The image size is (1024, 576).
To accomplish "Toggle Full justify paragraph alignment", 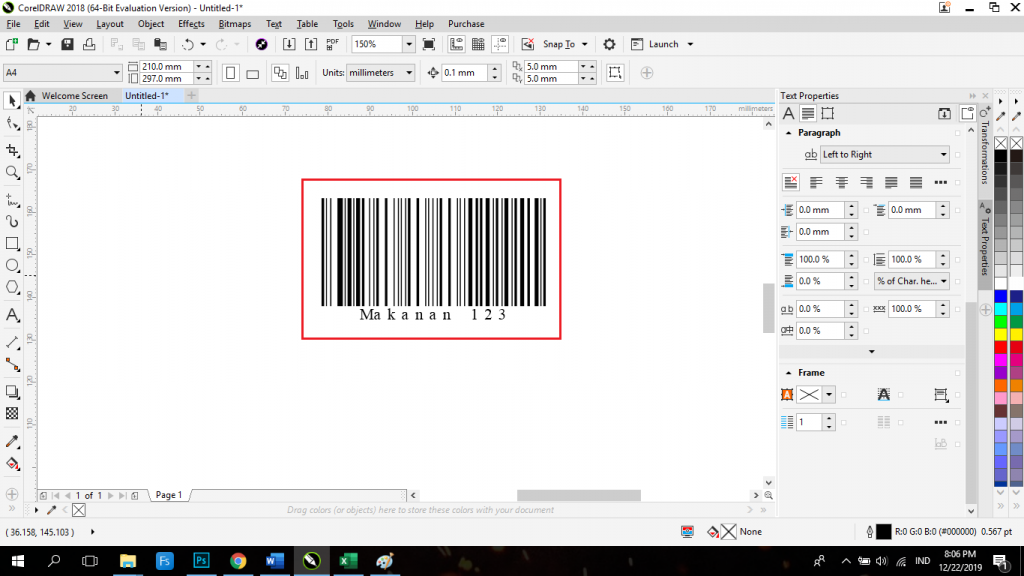I will point(891,182).
